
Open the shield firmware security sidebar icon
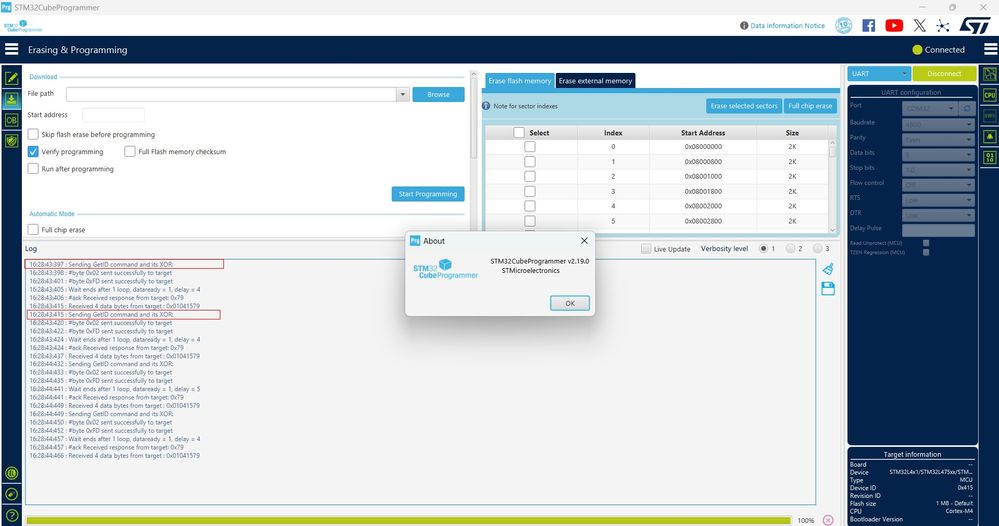pyautogui.click(x=11, y=141)
